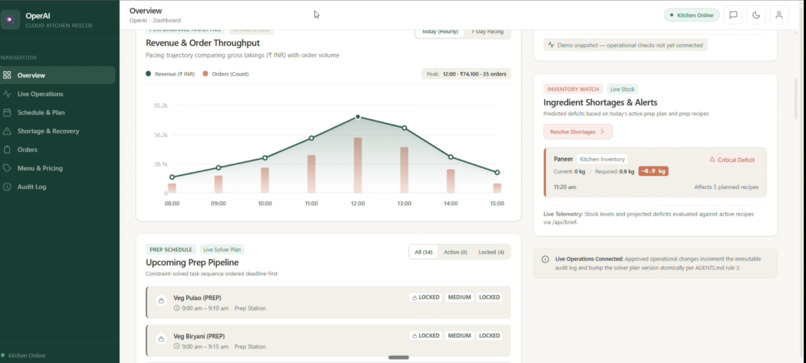Click the INVENTORY WATCH label

coord(573,89)
